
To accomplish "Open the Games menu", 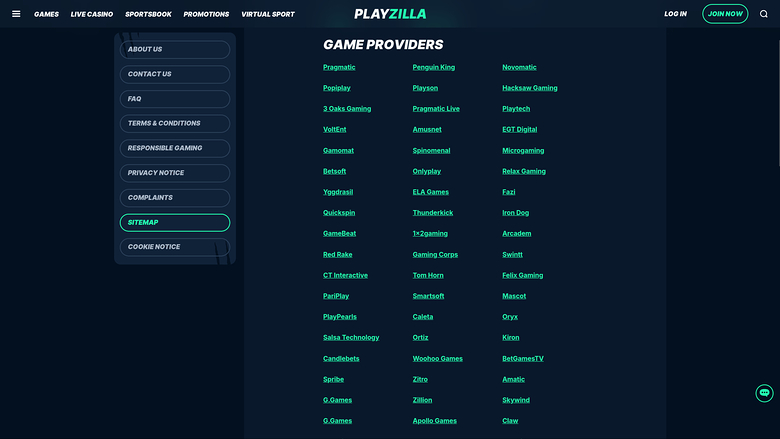I will tap(46, 14).
